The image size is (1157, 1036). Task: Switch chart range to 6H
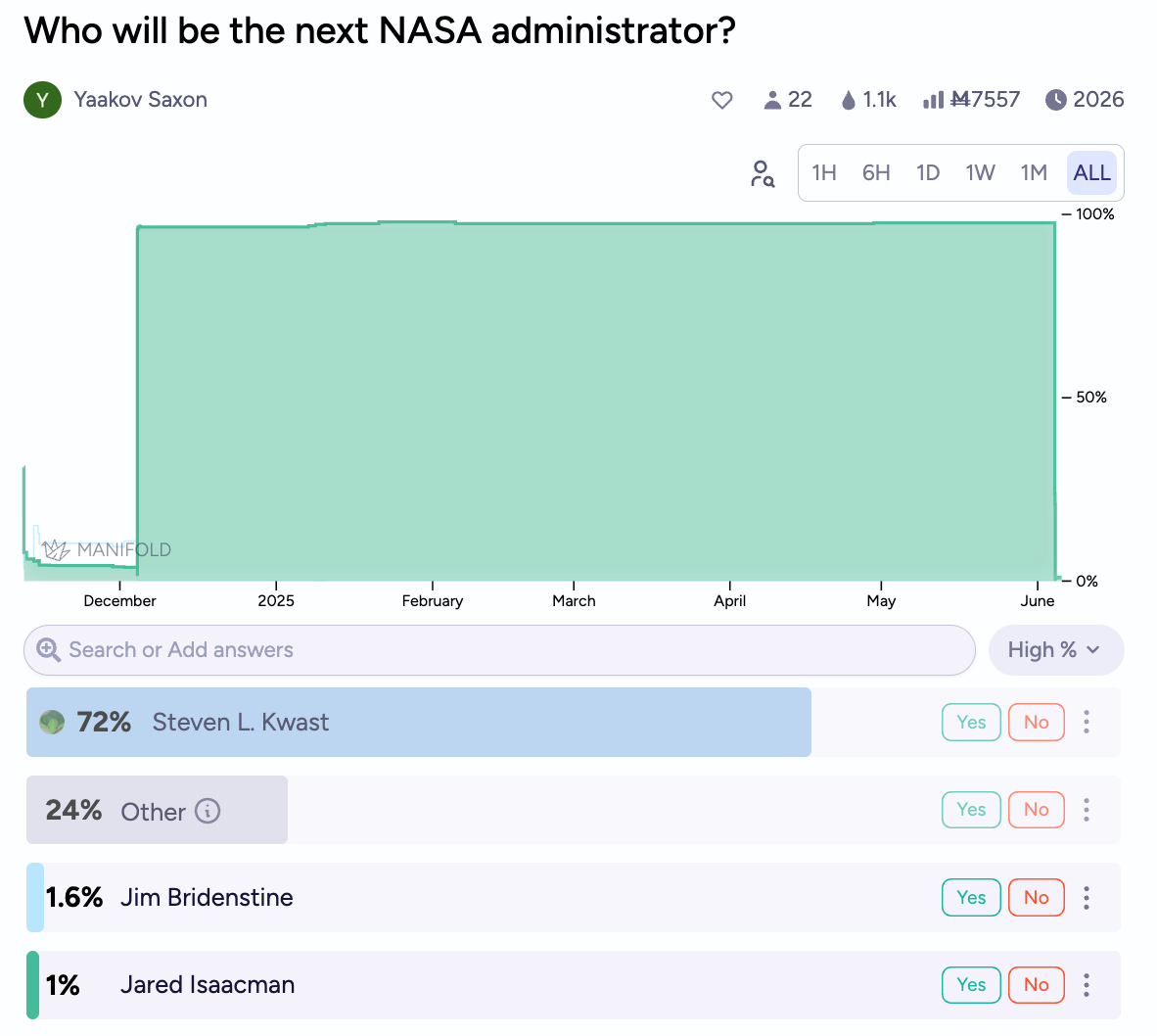click(x=876, y=172)
